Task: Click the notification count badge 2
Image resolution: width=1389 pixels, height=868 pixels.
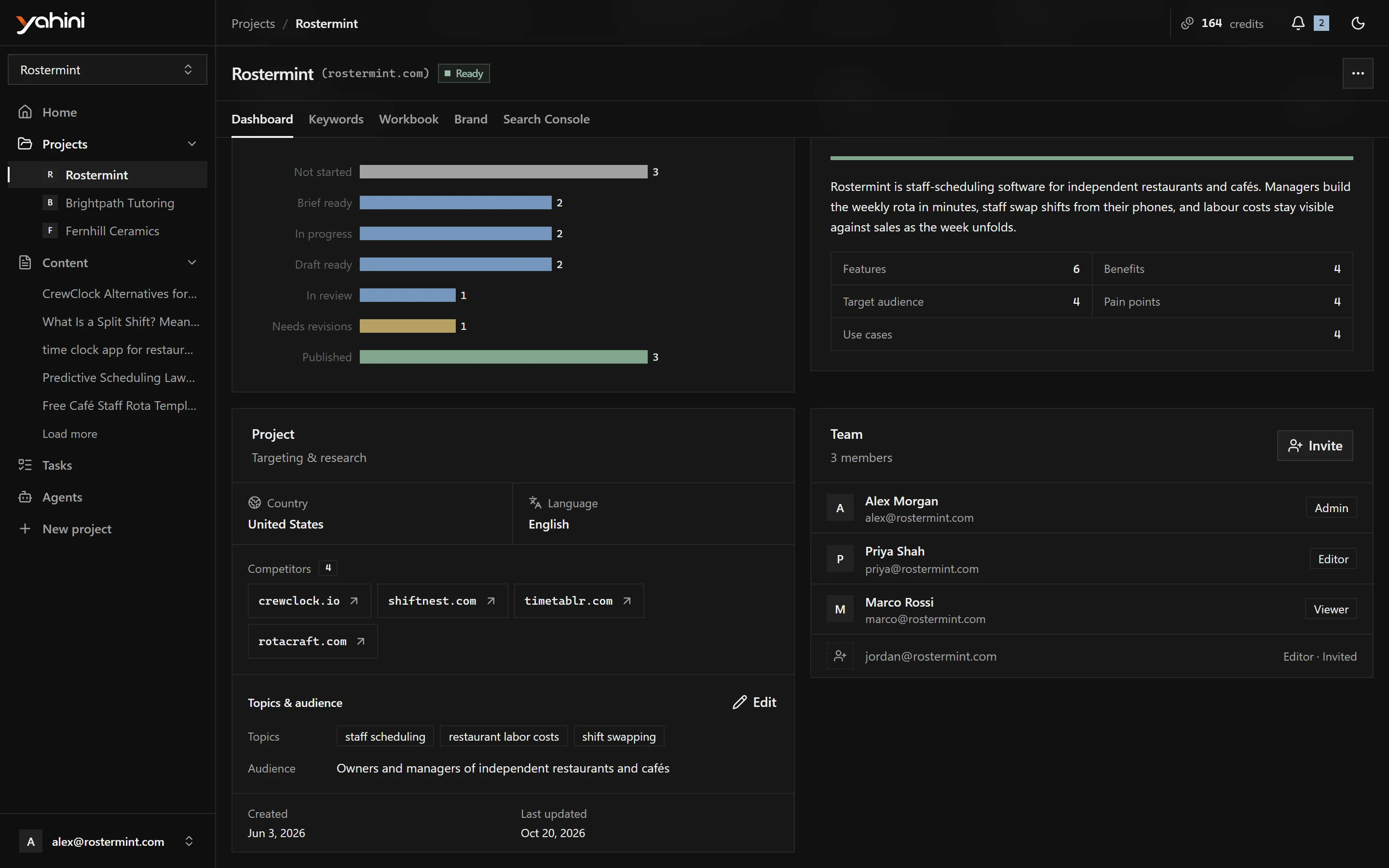Action: coord(1321,23)
